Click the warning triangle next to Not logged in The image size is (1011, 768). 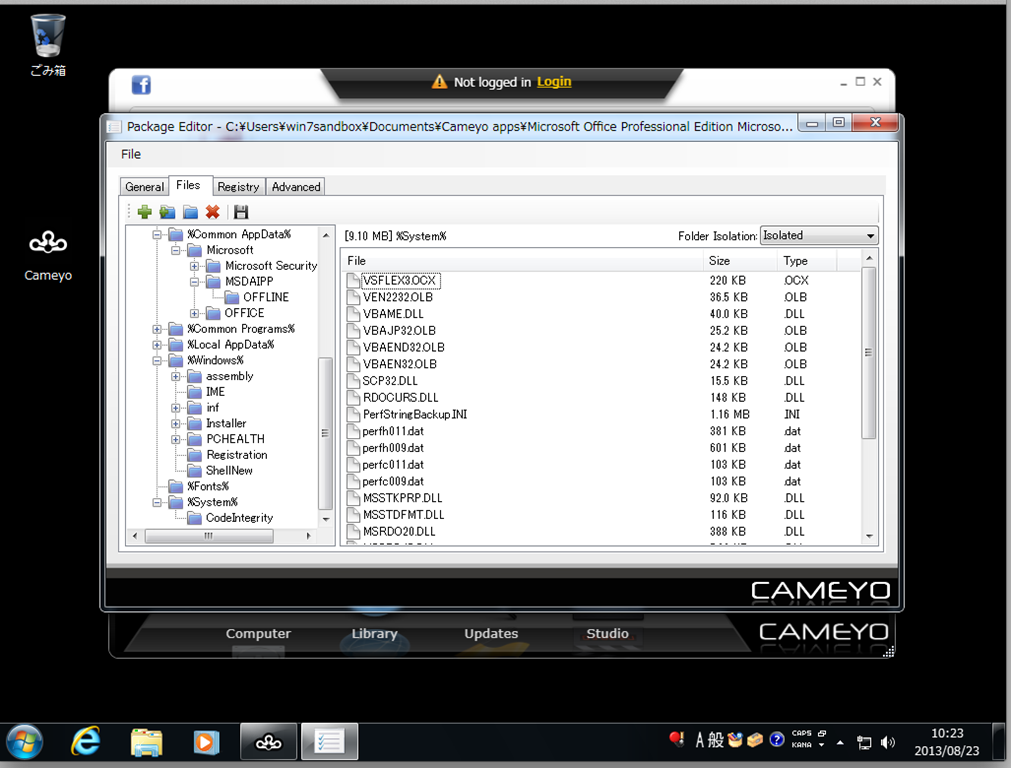(439, 82)
